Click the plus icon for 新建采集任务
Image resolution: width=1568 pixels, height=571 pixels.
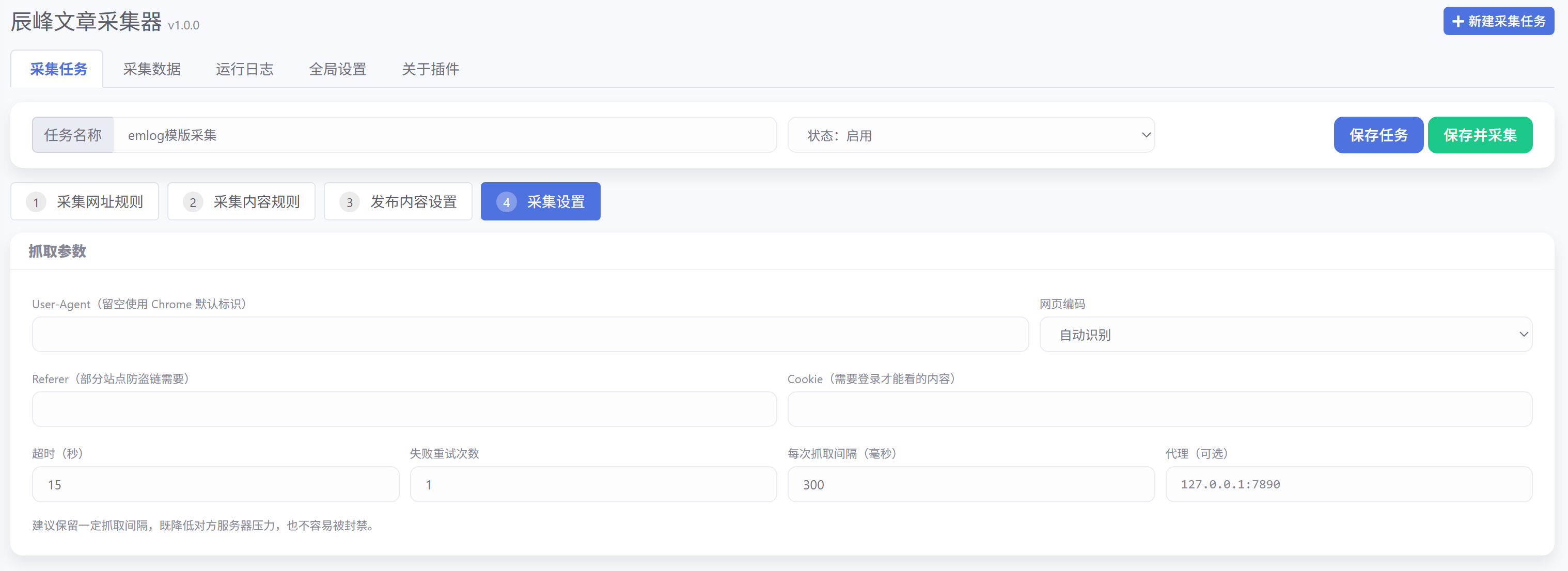coord(1458,21)
